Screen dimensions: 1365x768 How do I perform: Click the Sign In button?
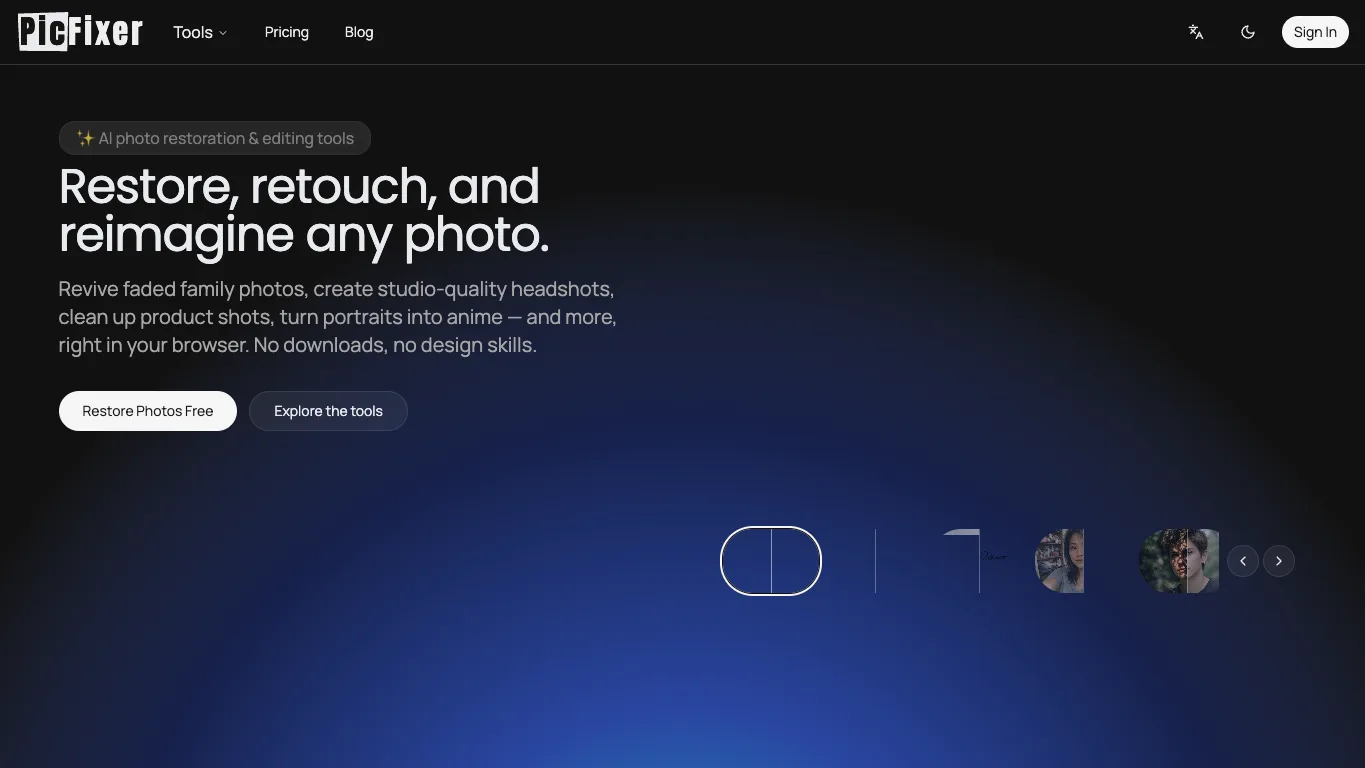pyautogui.click(x=1315, y=32)
